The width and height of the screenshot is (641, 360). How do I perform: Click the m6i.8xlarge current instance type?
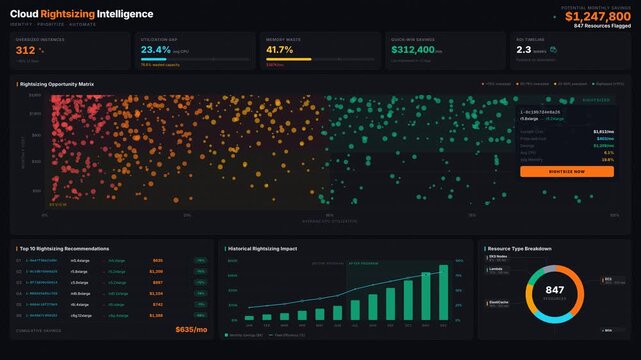[x=81, y=293]
